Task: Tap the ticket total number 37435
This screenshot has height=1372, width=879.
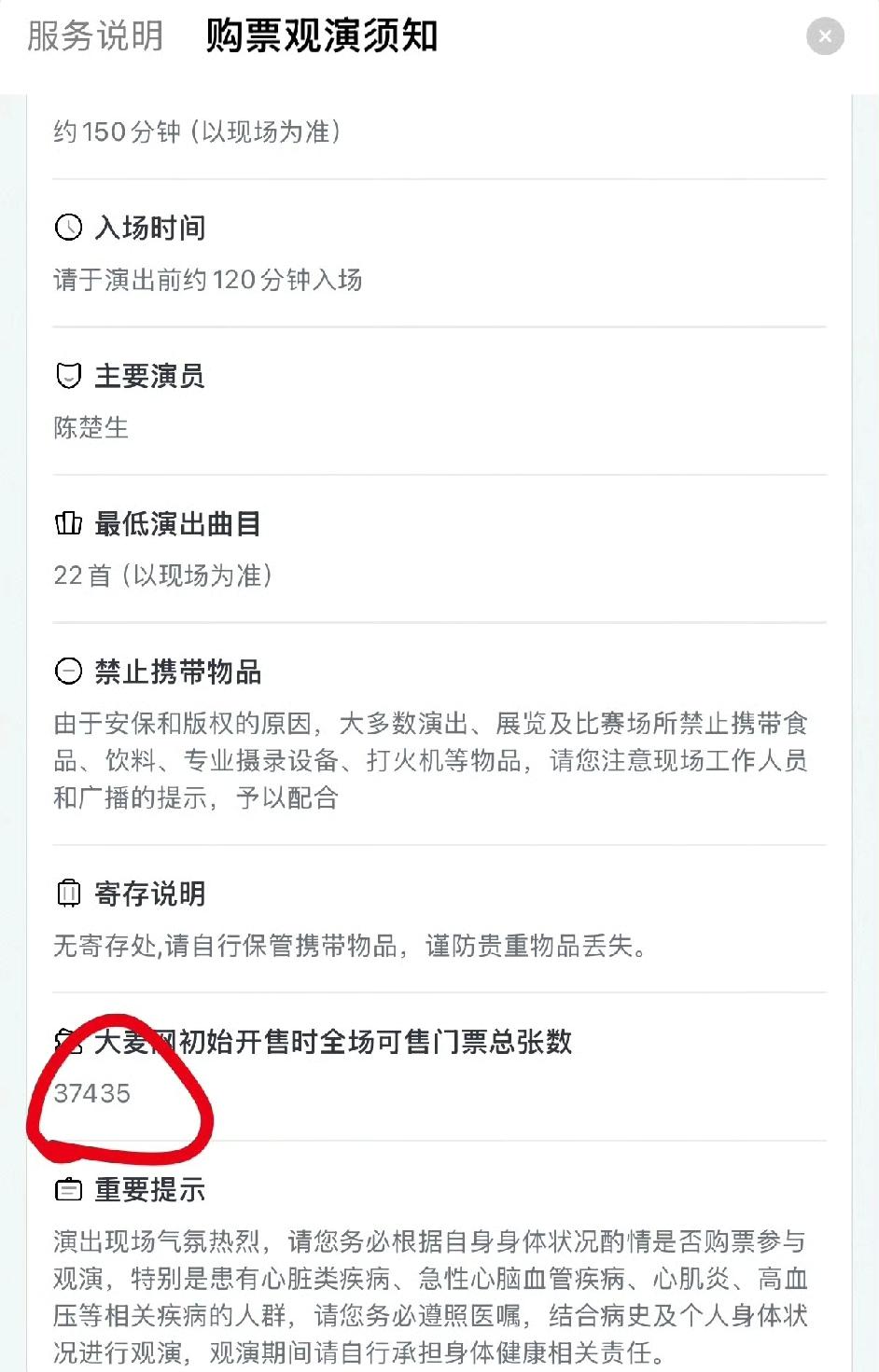Action: tap(92, 1093)
